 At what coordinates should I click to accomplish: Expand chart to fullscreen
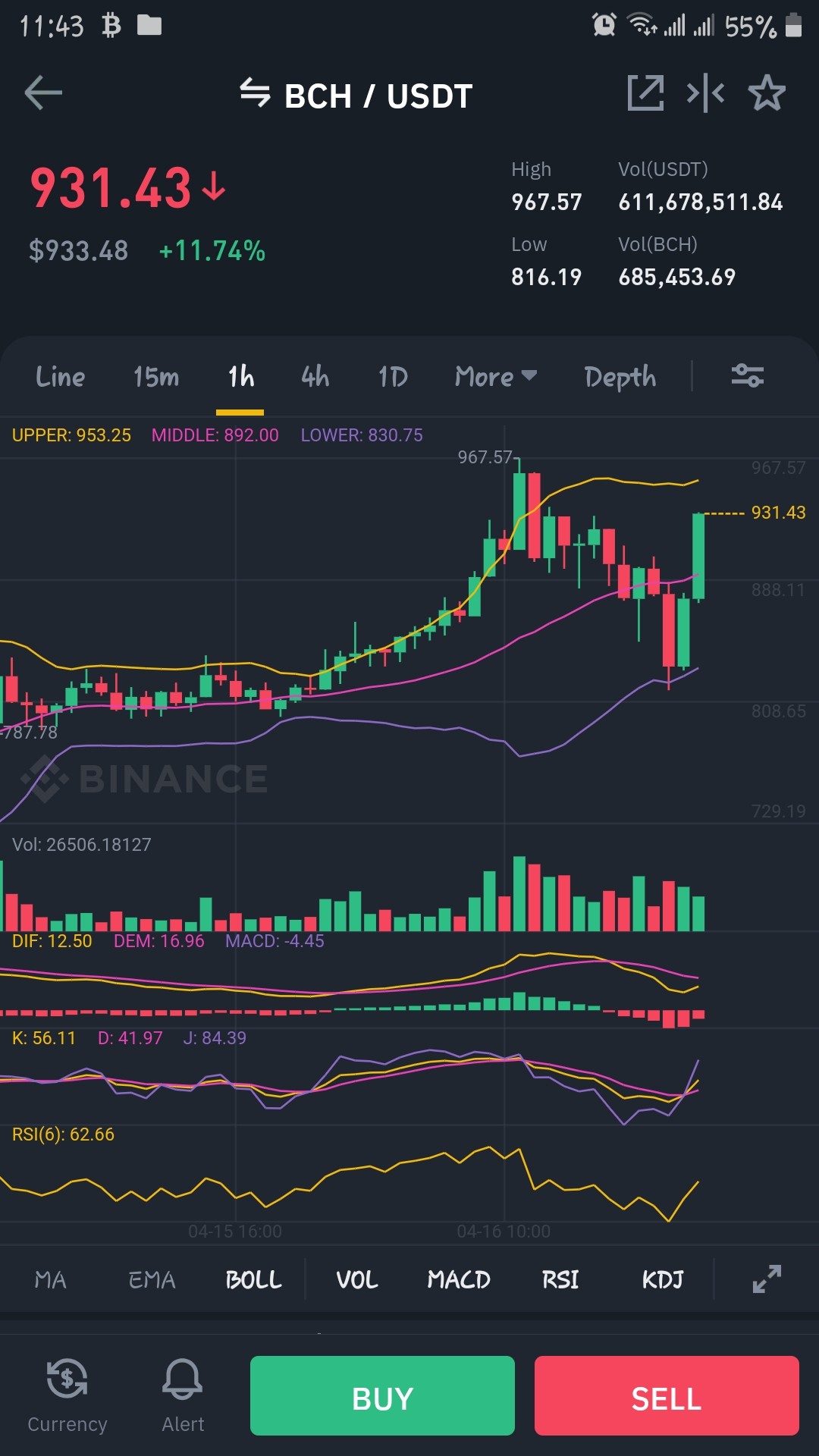(767, 1279)
